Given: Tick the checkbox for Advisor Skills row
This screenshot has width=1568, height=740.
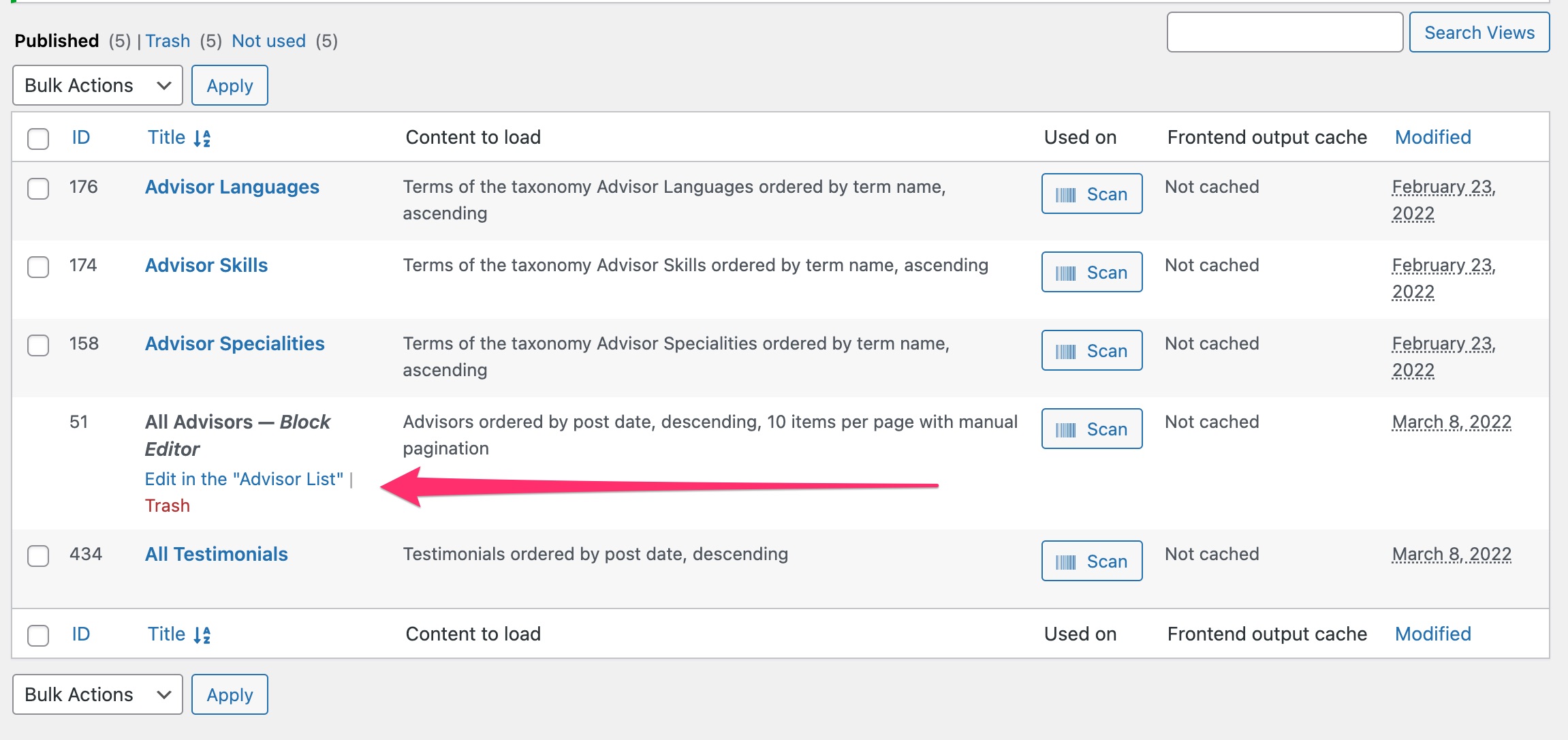Looking at the screenshot, I should [x=38, y=266].
